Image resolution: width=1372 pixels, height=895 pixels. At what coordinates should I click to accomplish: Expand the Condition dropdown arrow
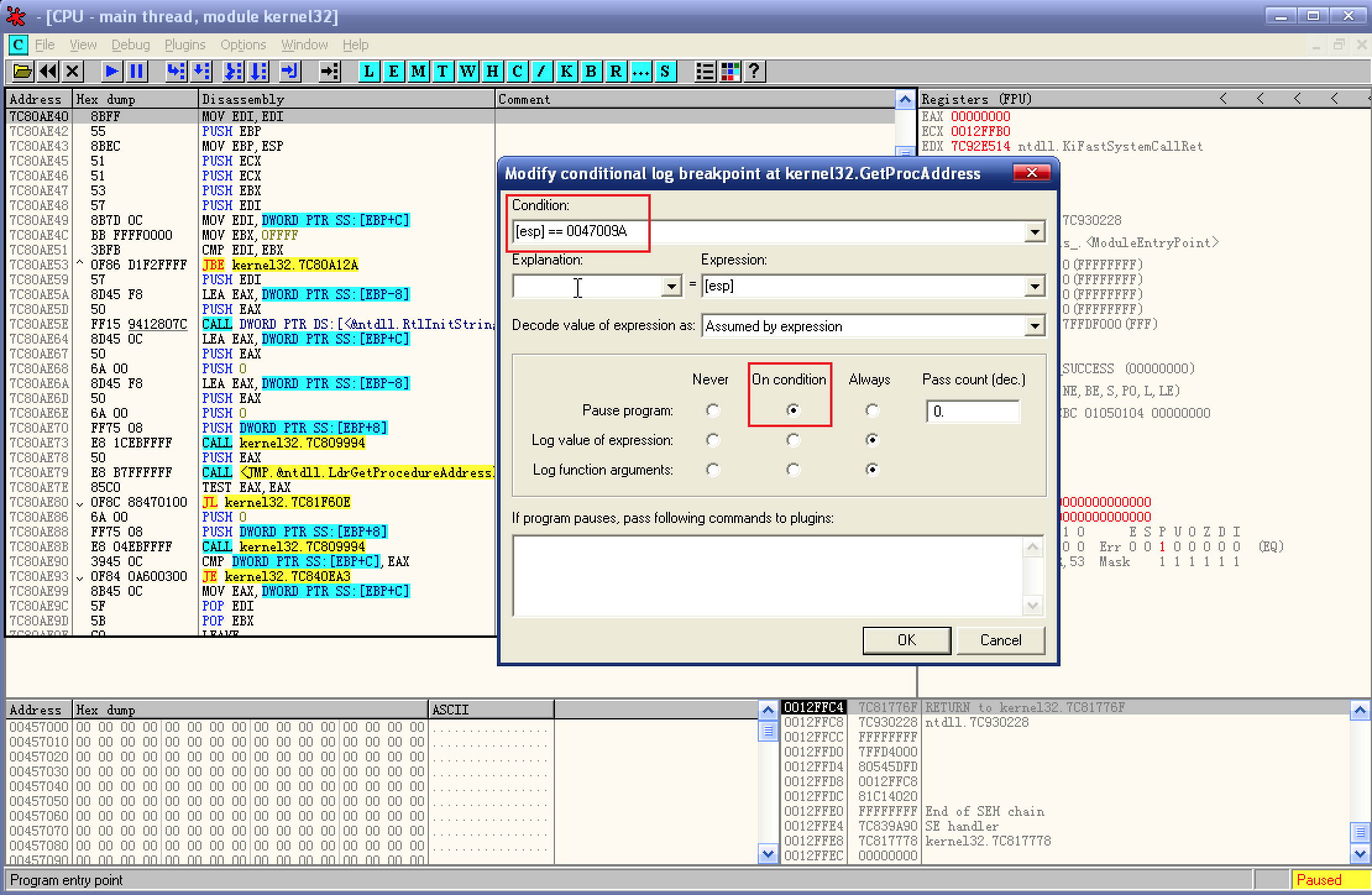(1035, 232)
